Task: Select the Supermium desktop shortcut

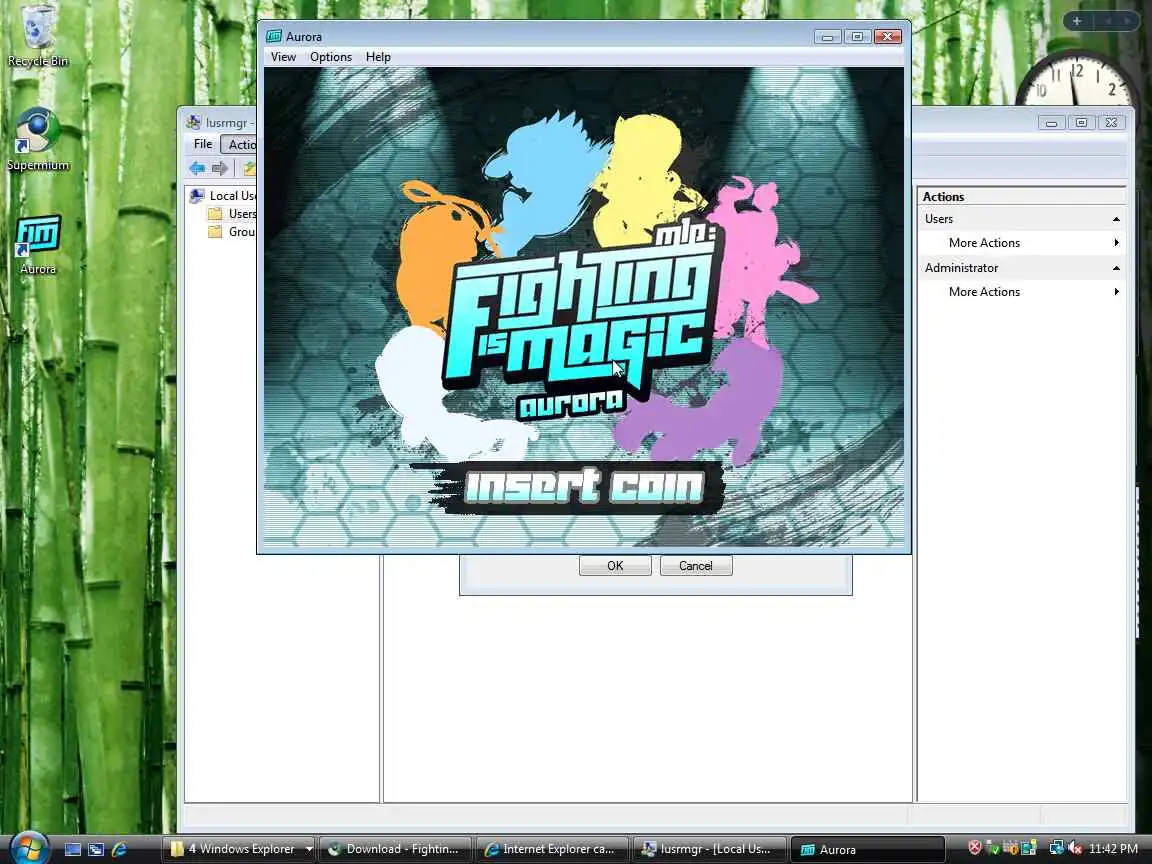Action: (x=37, y=140)
